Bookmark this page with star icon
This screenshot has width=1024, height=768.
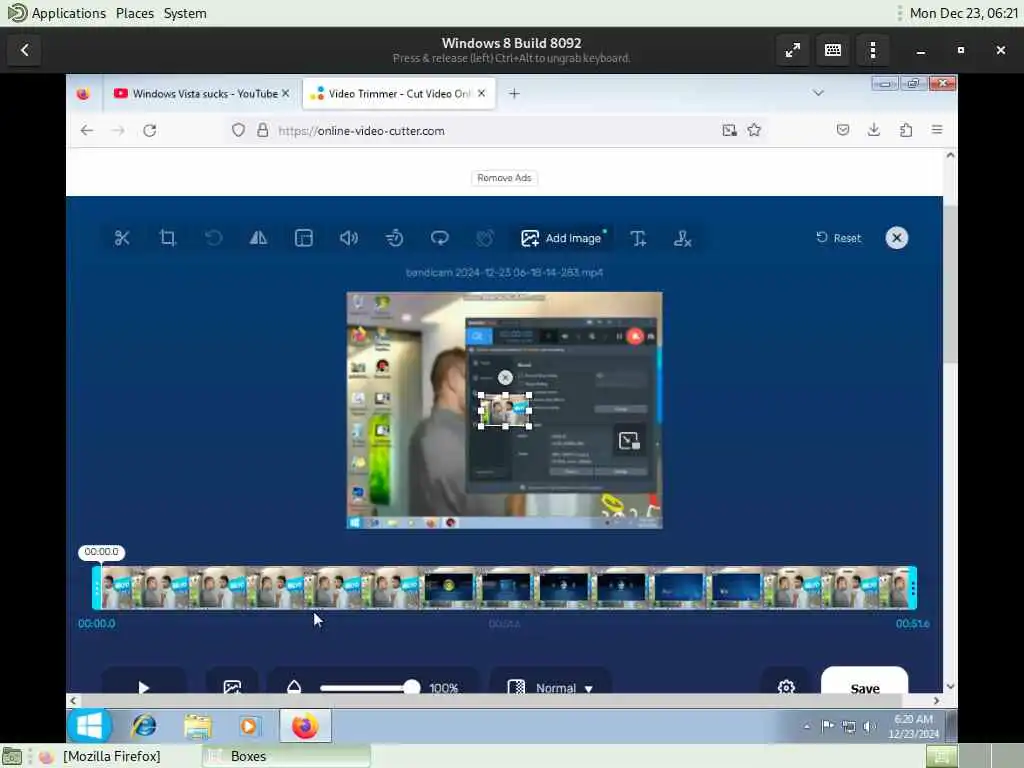point(754,130)
